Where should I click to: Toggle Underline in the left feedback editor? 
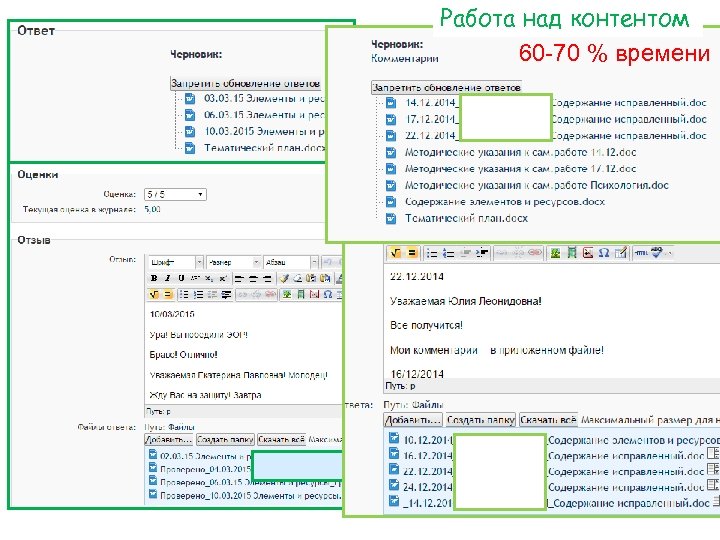181,278
